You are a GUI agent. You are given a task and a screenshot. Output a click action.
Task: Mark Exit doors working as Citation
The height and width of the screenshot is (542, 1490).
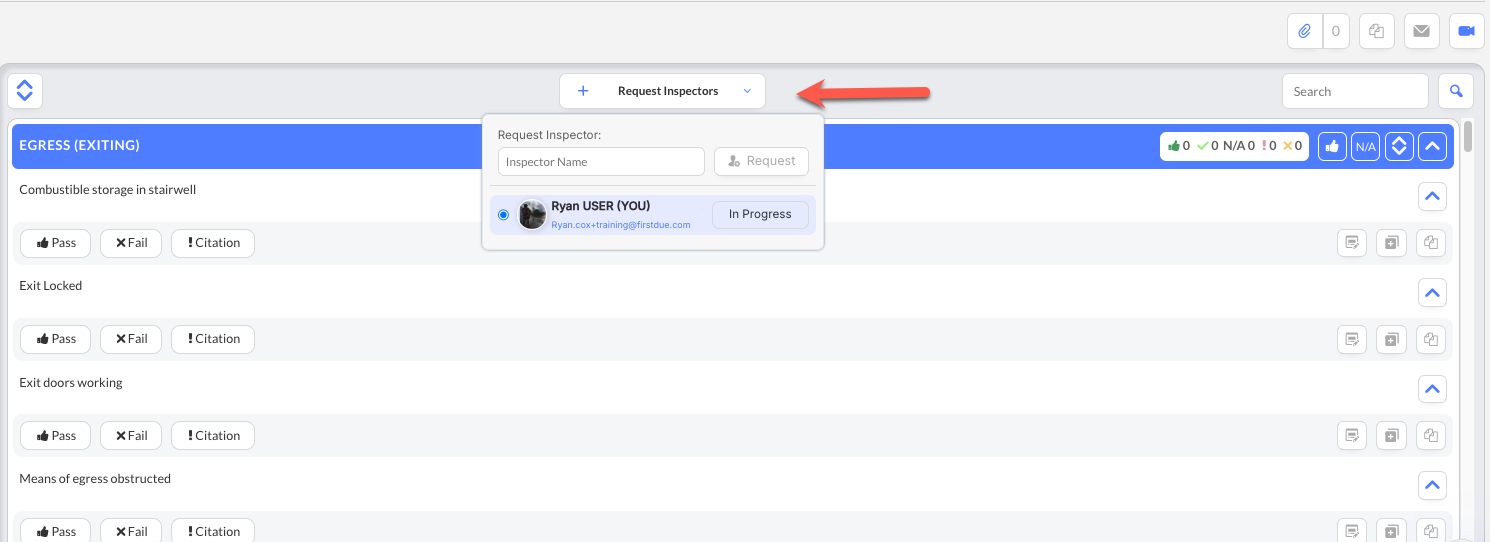[x=213, y=436]
